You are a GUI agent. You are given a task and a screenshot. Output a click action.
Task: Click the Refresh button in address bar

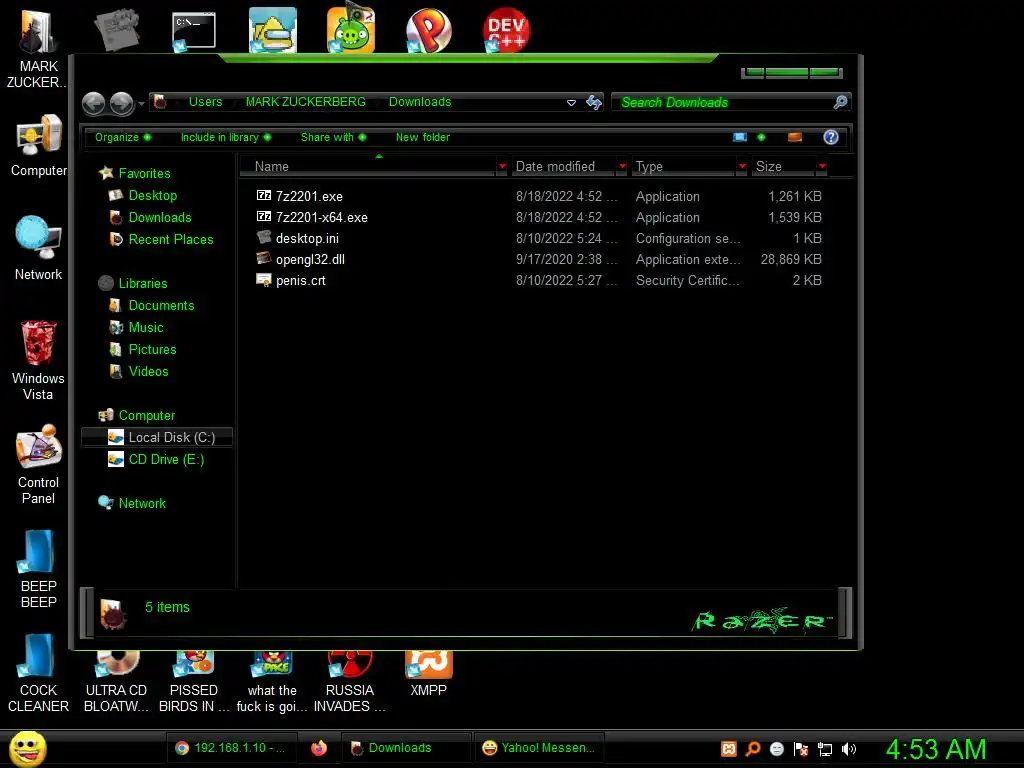[594, 103]
